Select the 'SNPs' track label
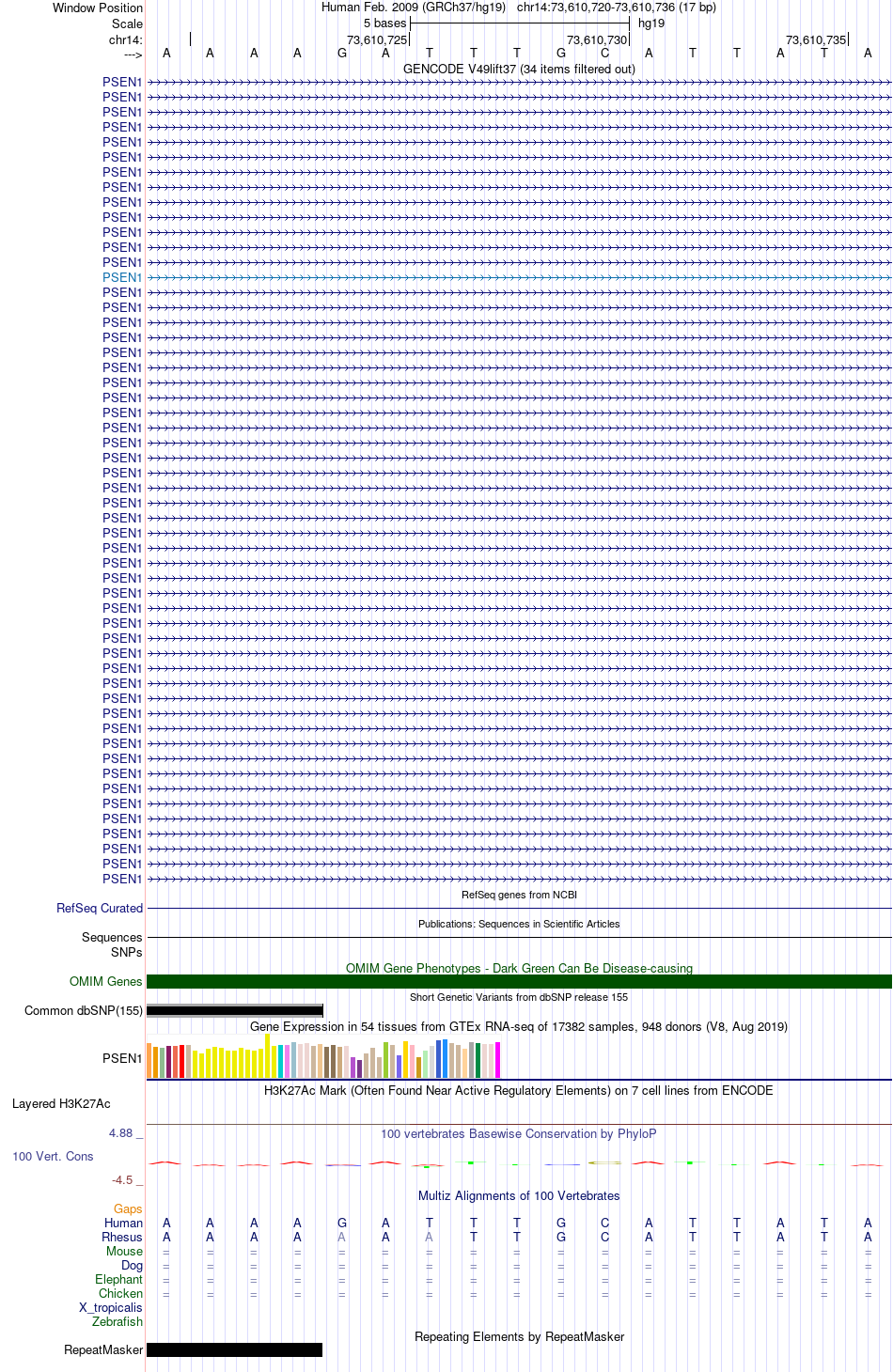893x1372 pixels. pos(127,952)
